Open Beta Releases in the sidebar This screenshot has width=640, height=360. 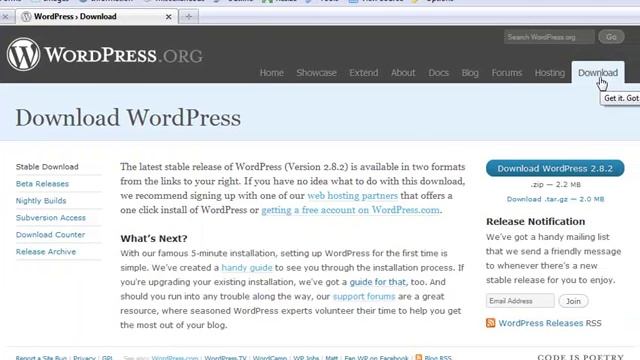(x=42, y=184)
